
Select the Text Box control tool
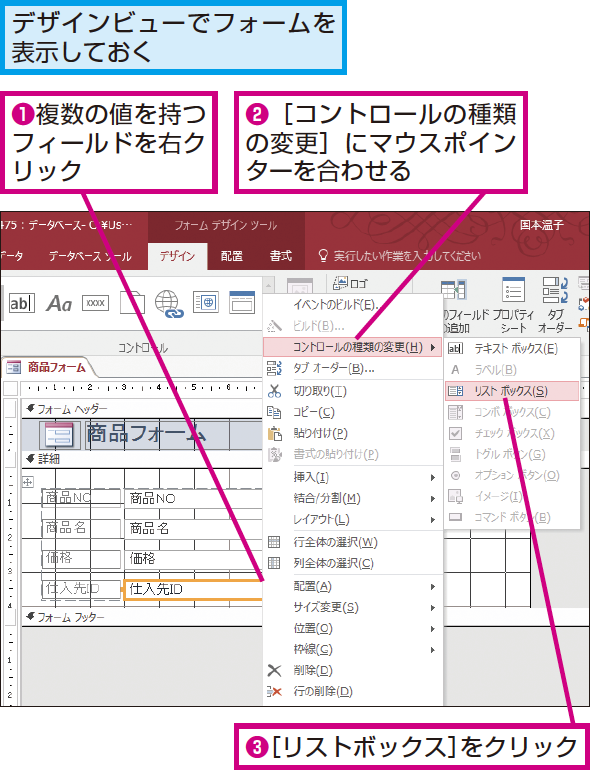pyautogui.click(x=22, y=303)
